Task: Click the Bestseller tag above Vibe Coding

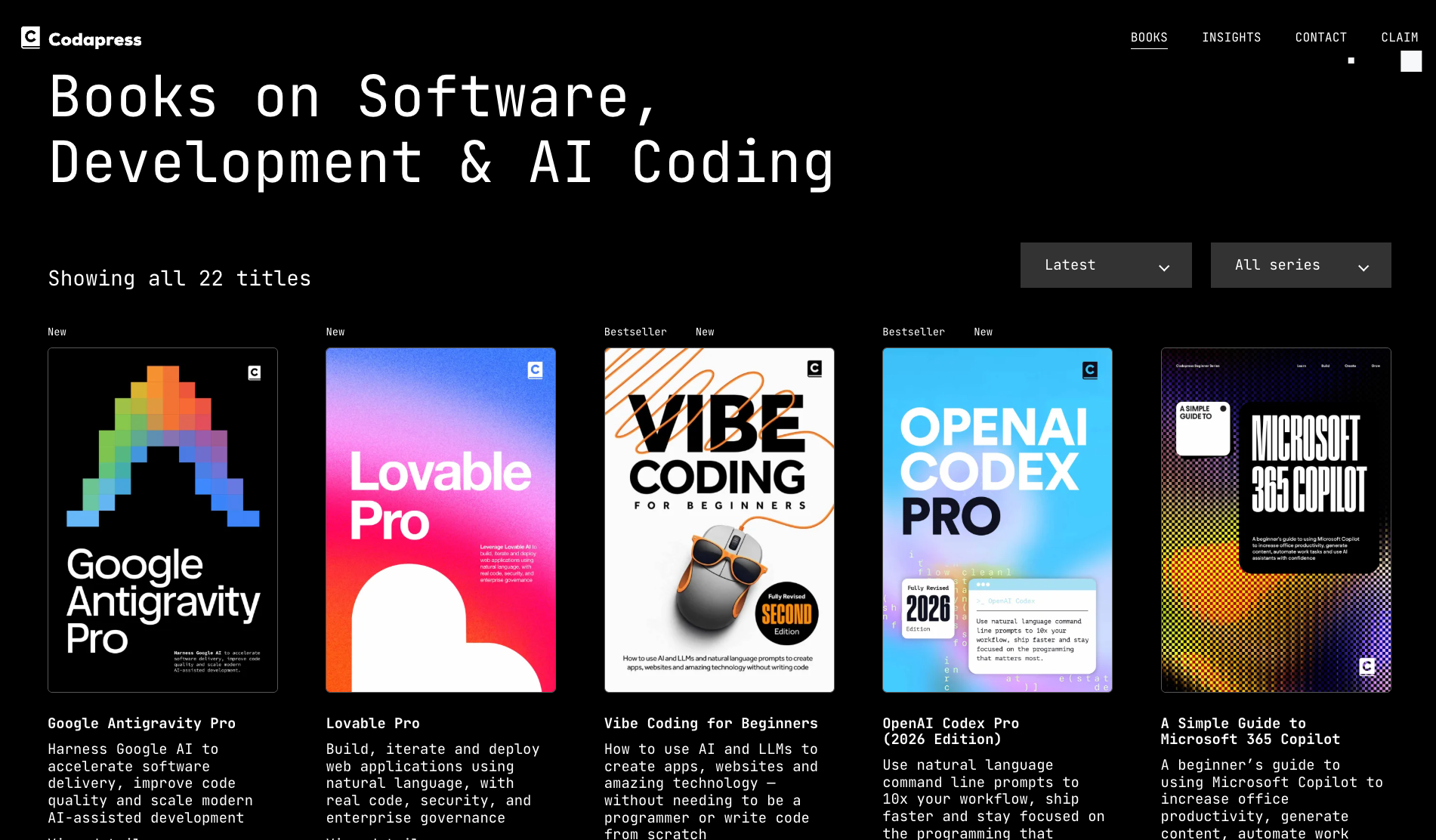Action: (x=635, y=332)
